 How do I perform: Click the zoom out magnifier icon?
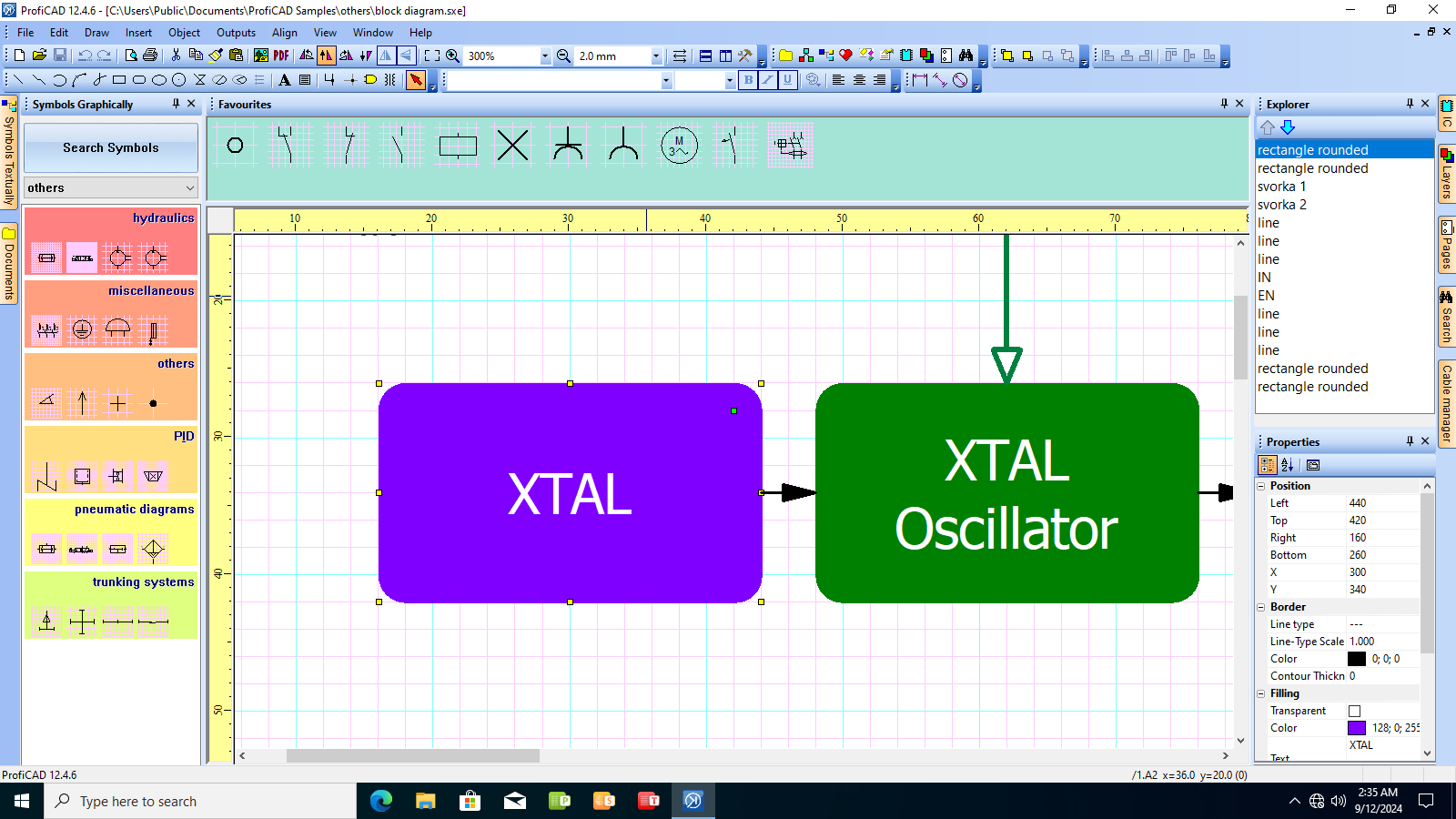563,56
